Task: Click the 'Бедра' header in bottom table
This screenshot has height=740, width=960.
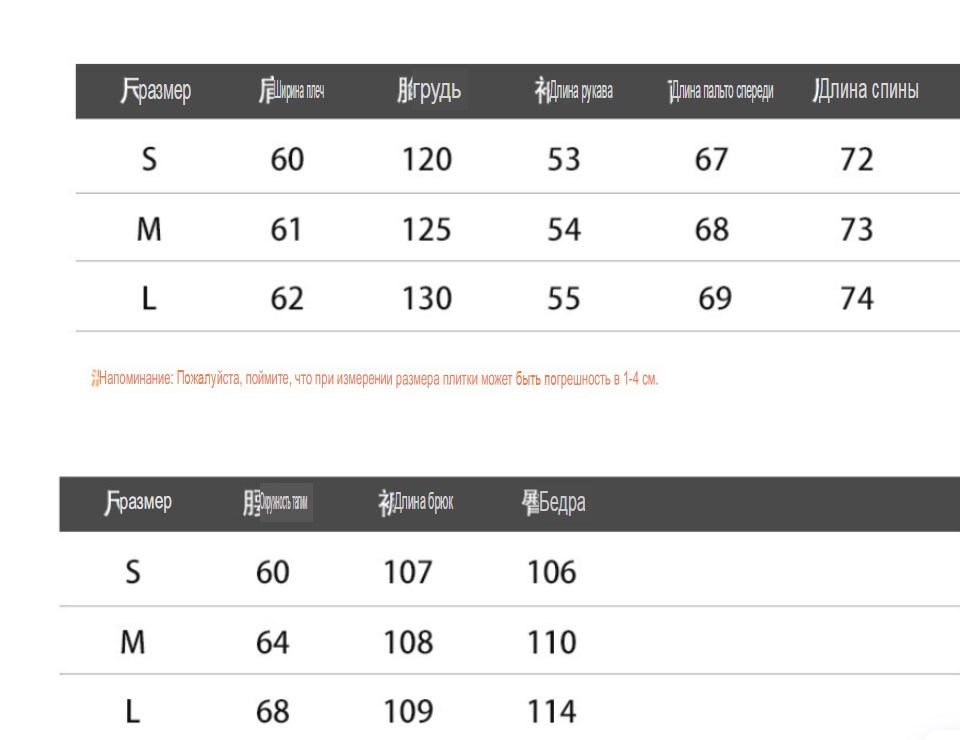Action: (x=553, y=503)
